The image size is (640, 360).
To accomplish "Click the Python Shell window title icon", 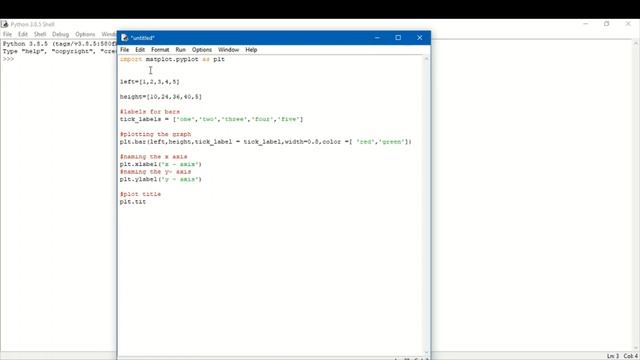I will coord(4,24).
